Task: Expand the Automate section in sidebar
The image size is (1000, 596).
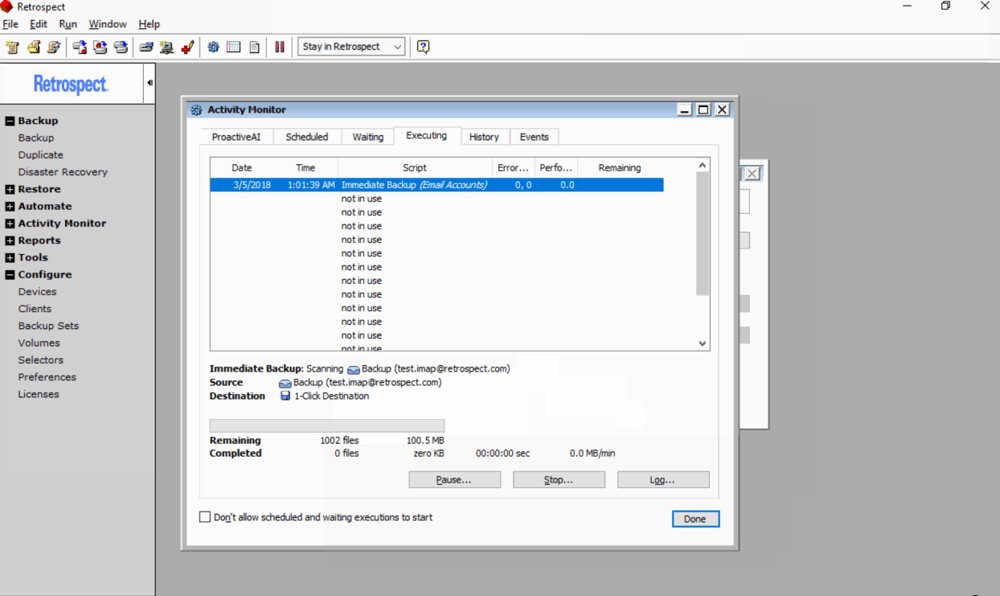Action: click(x=10, y=207)
